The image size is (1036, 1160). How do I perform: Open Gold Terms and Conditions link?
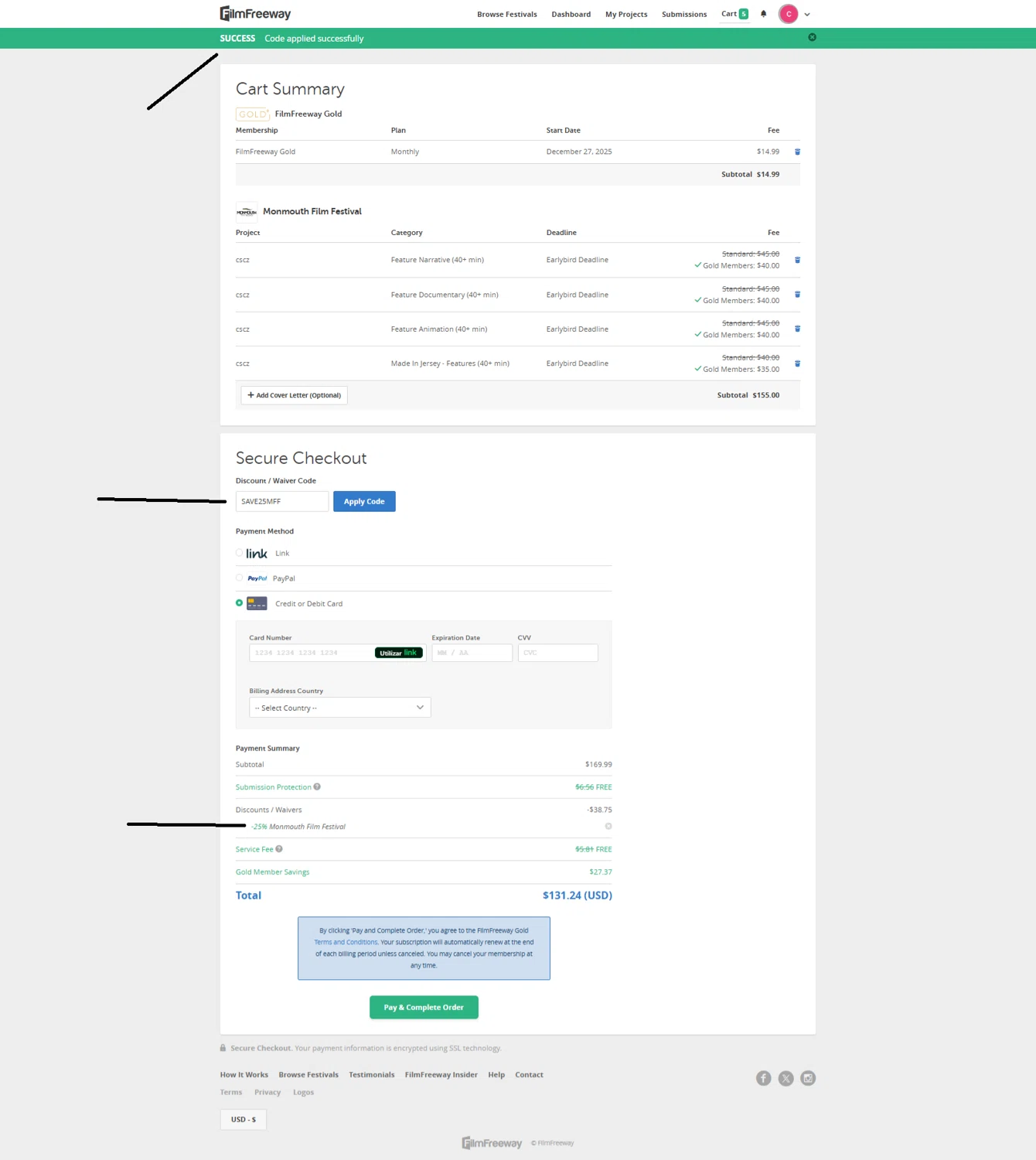[x=346, y=942]
